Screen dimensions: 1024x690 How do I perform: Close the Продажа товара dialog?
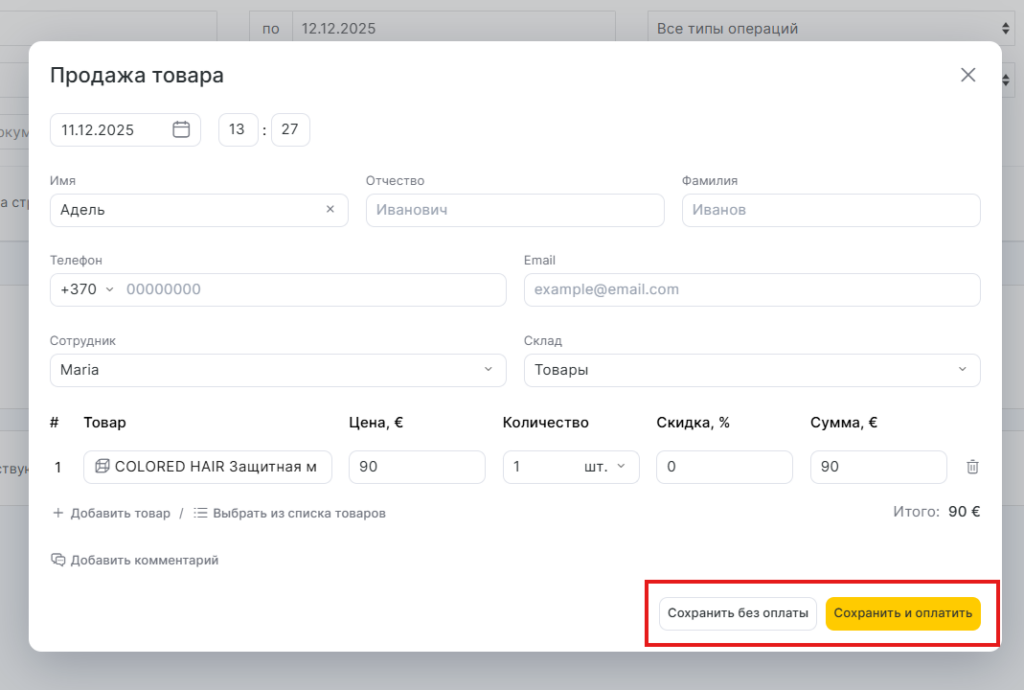tap(967, 75)
